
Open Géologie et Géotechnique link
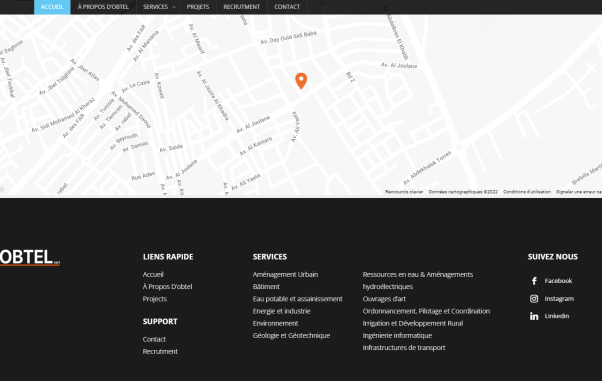coord(291,335)
